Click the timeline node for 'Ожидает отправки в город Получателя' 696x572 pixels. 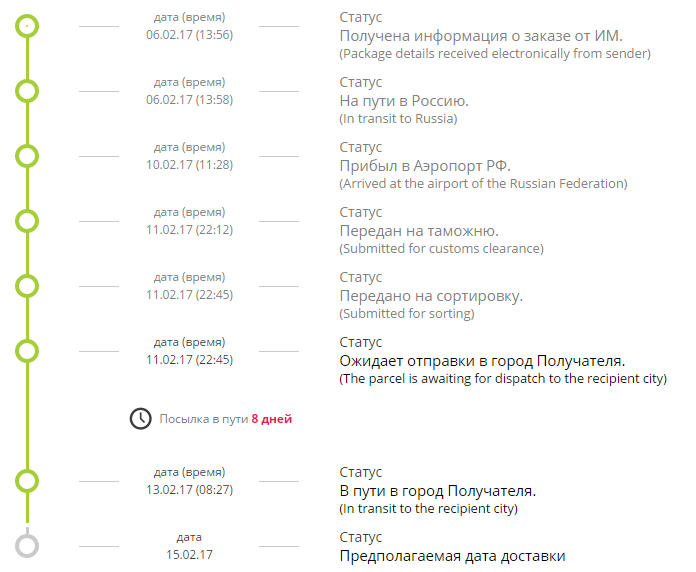[28, 351]
